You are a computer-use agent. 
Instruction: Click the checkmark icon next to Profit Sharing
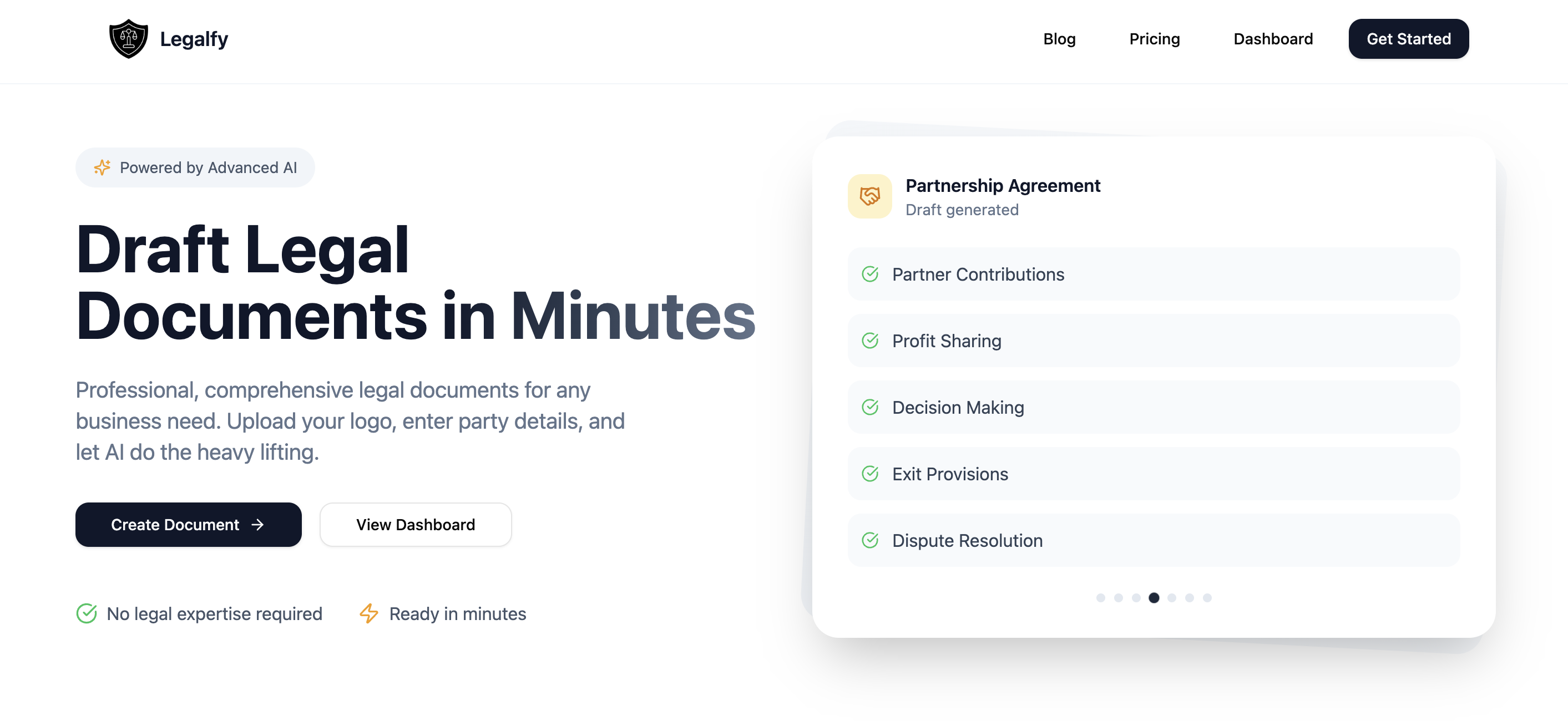point(870,341)
